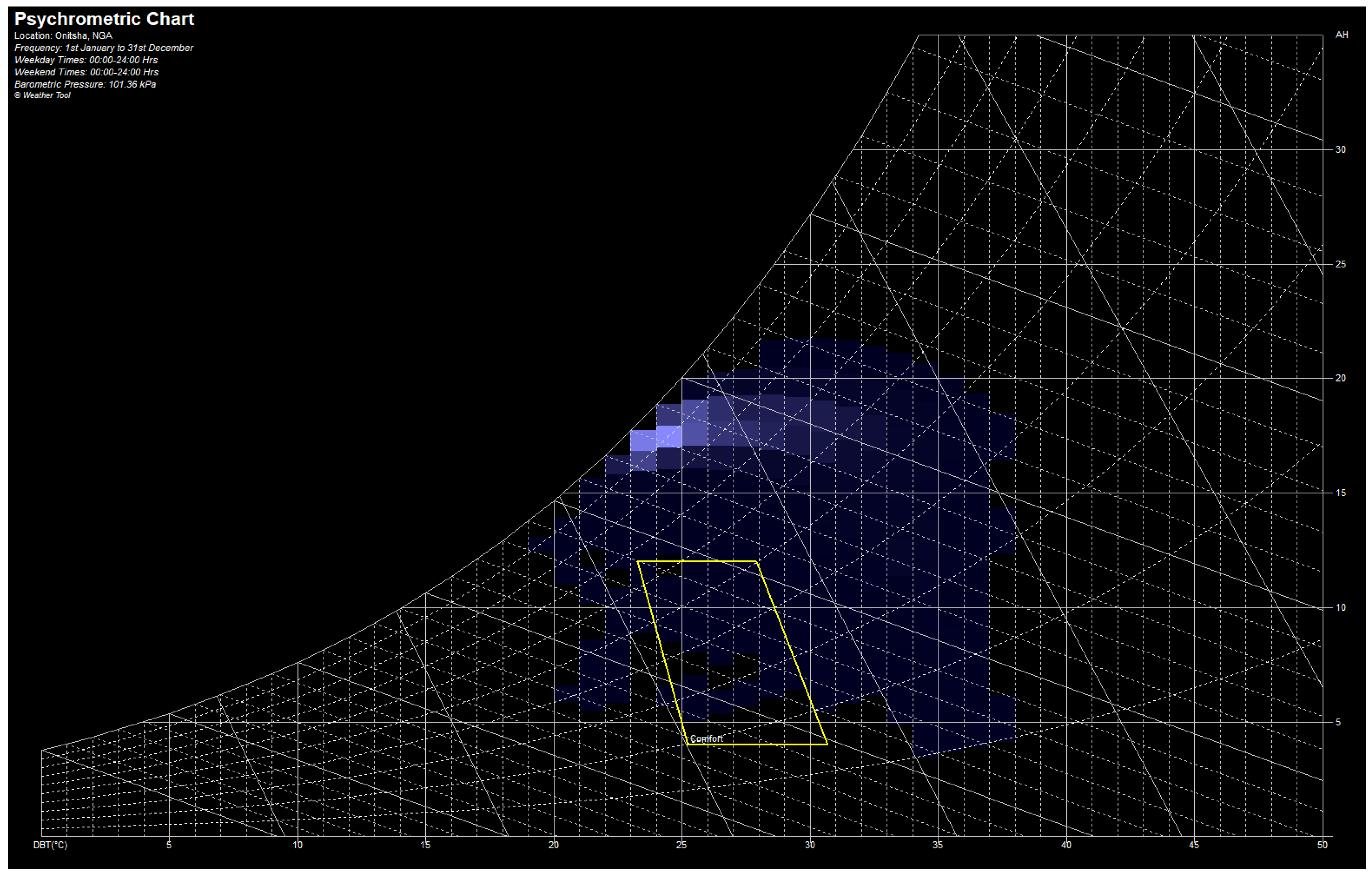Click the 25 tick on AH axis
Screen dimensions: 1372x876
(x=1341, y=264)
